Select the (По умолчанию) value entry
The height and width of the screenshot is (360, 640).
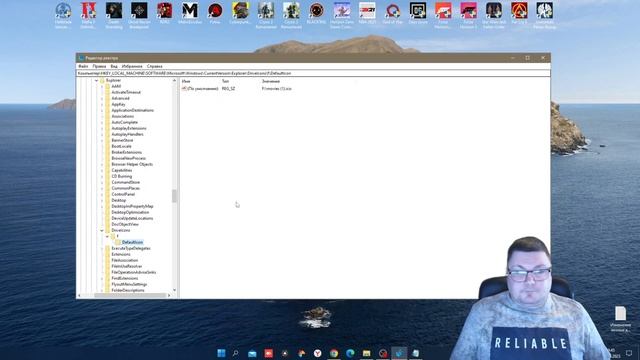[200, 89]
